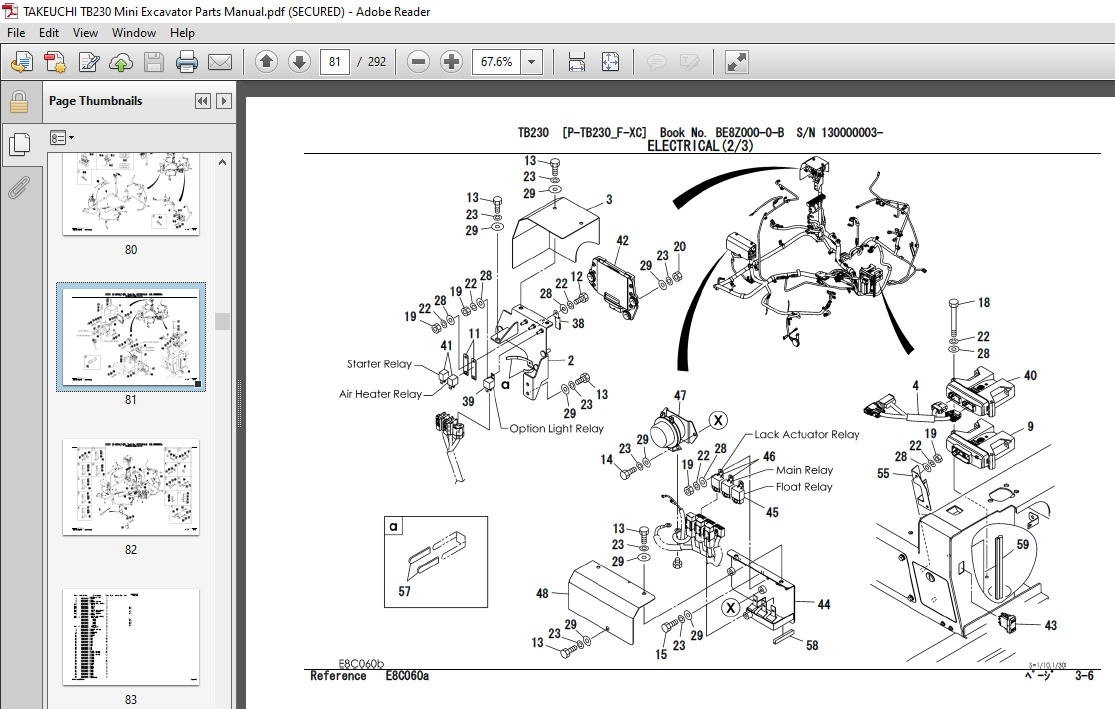Click the 67.6% zoom value field
The height and width of the screenshot is (709, 1115).
click(496, 62)
